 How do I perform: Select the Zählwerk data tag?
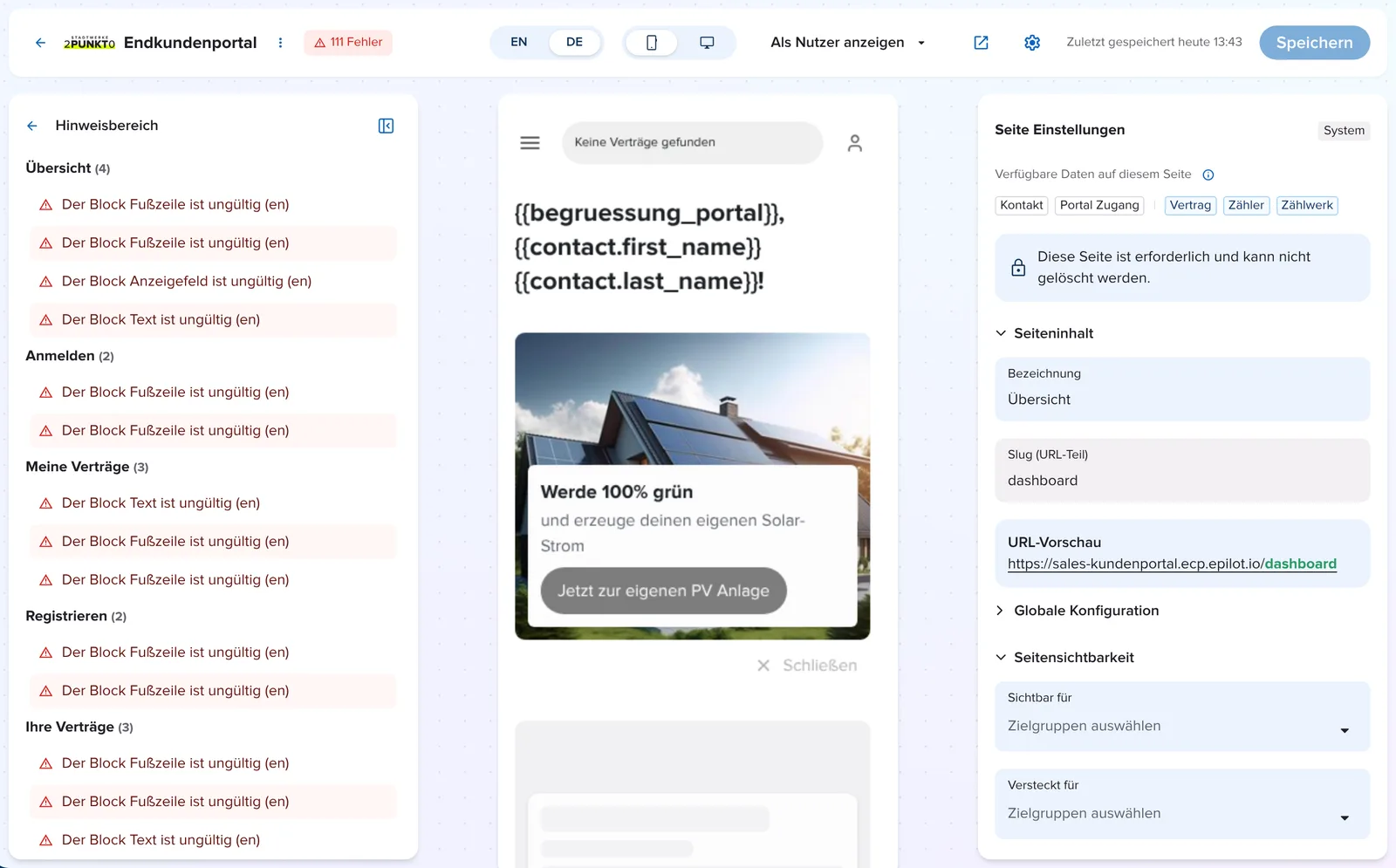(1307, 205)
